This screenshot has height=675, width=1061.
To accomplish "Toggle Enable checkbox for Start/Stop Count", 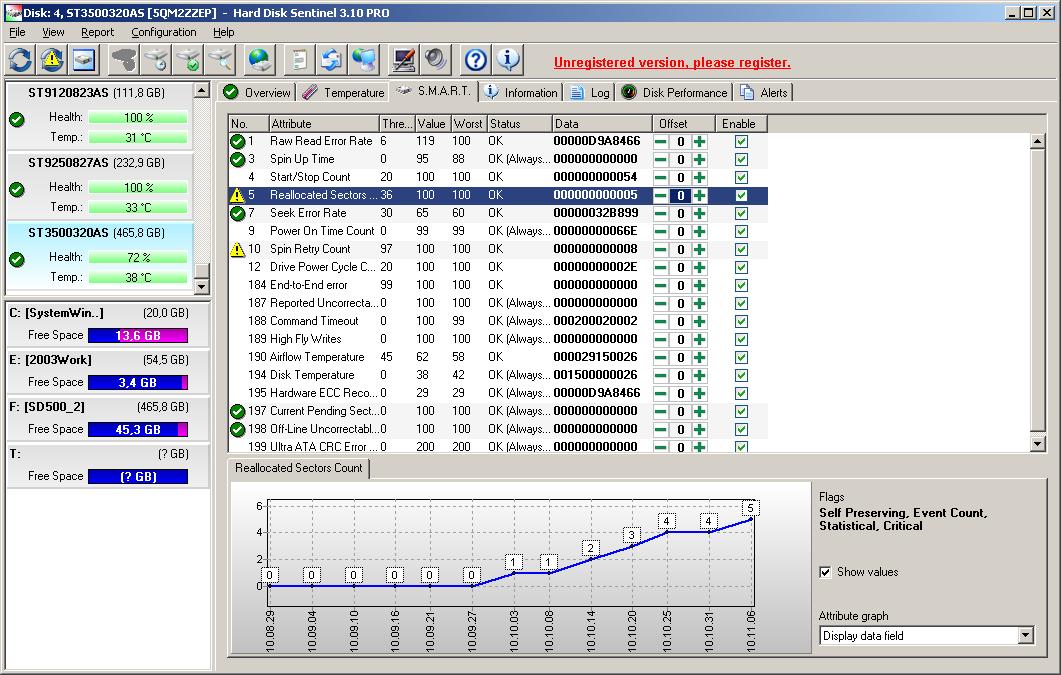I will pos(742,177).
